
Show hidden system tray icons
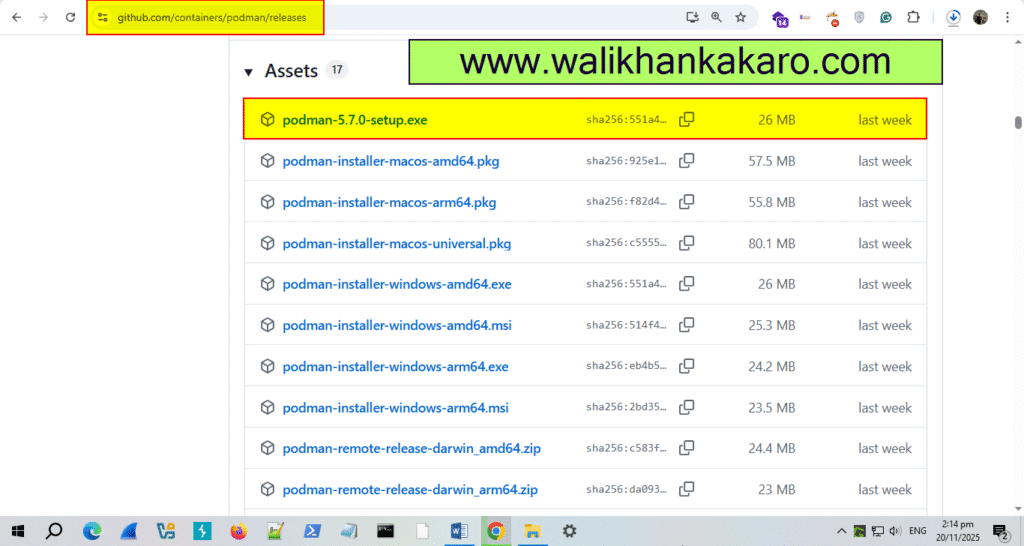point(841,531)
